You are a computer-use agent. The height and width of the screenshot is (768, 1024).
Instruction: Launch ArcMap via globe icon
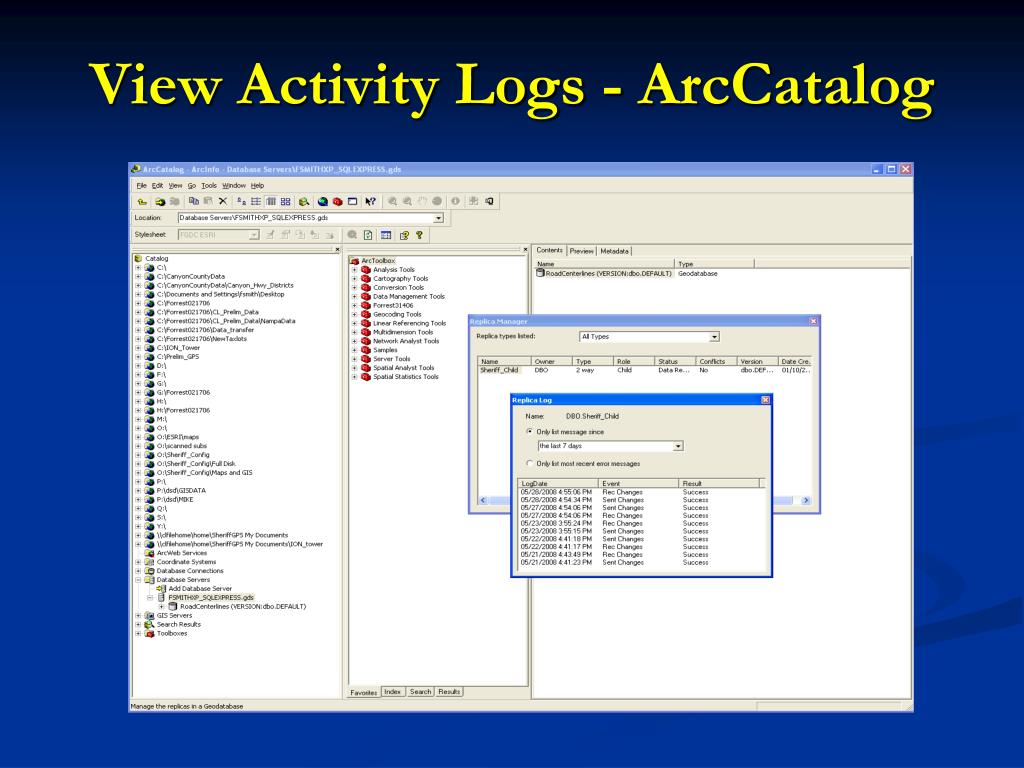323,202
